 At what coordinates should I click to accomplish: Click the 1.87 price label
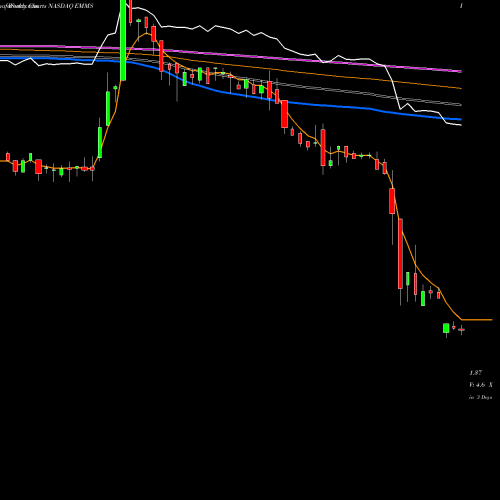476,373
